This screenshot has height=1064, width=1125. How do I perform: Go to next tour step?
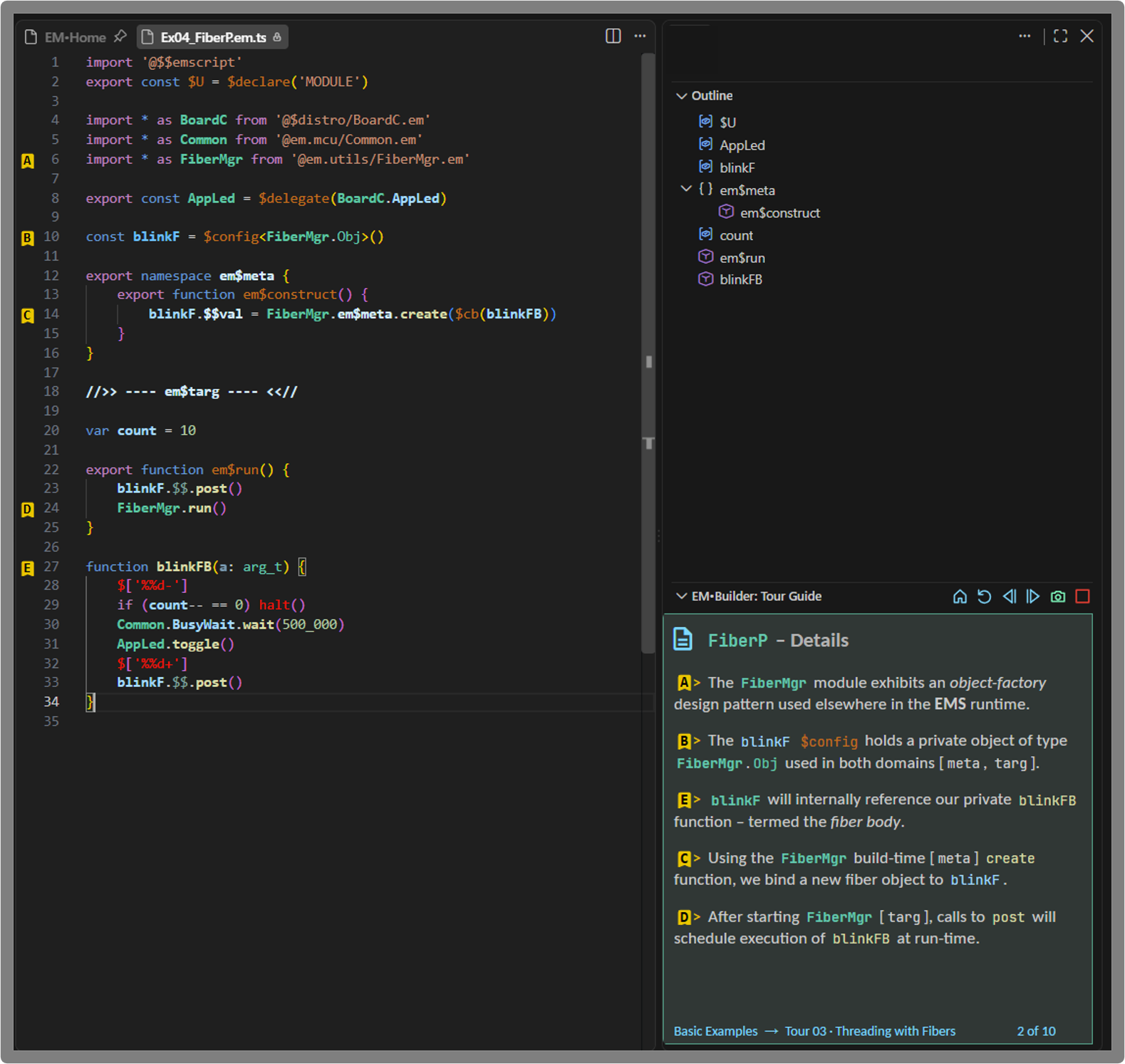1033,596
